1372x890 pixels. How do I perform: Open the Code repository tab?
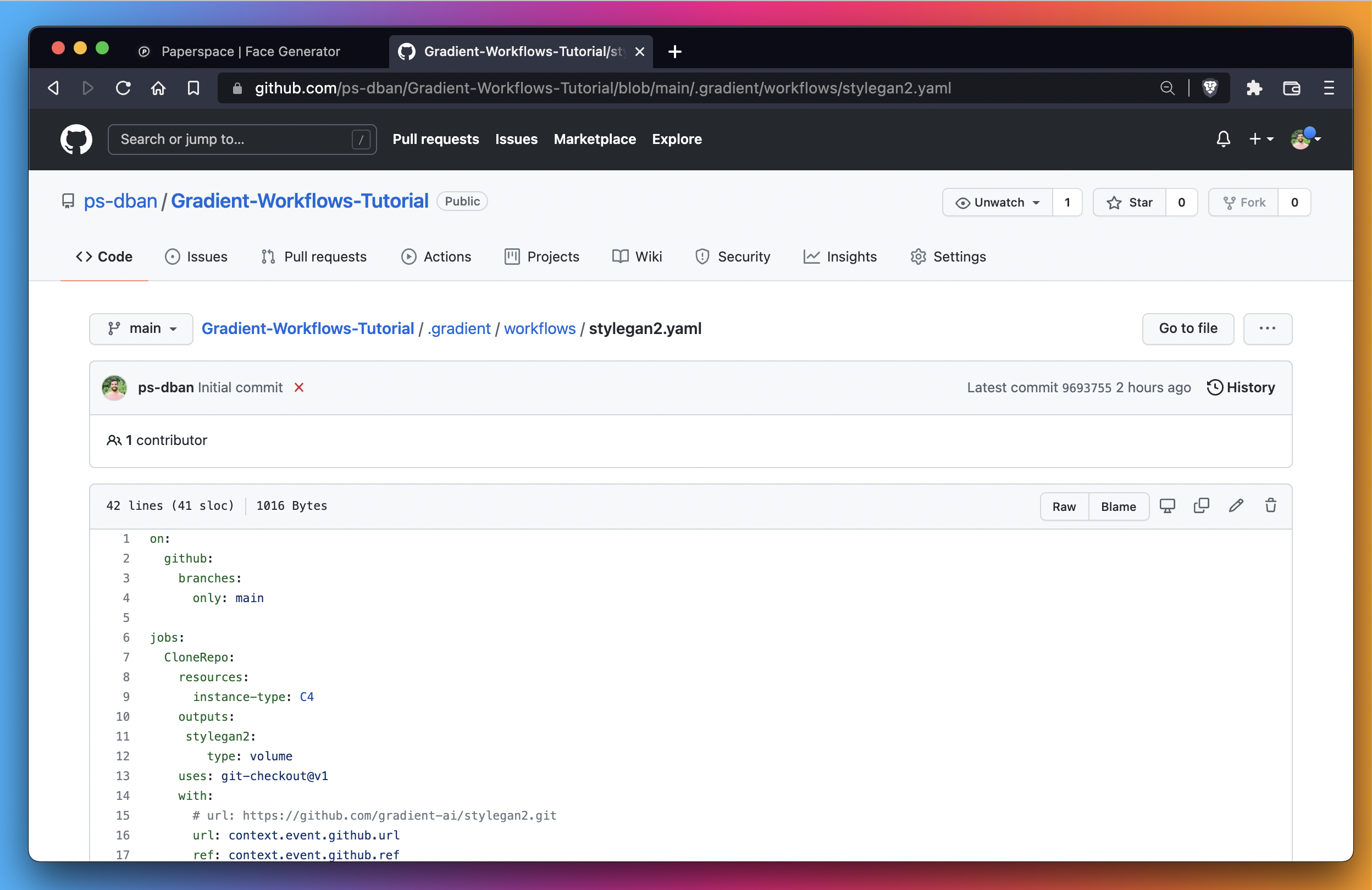point(104,257)
